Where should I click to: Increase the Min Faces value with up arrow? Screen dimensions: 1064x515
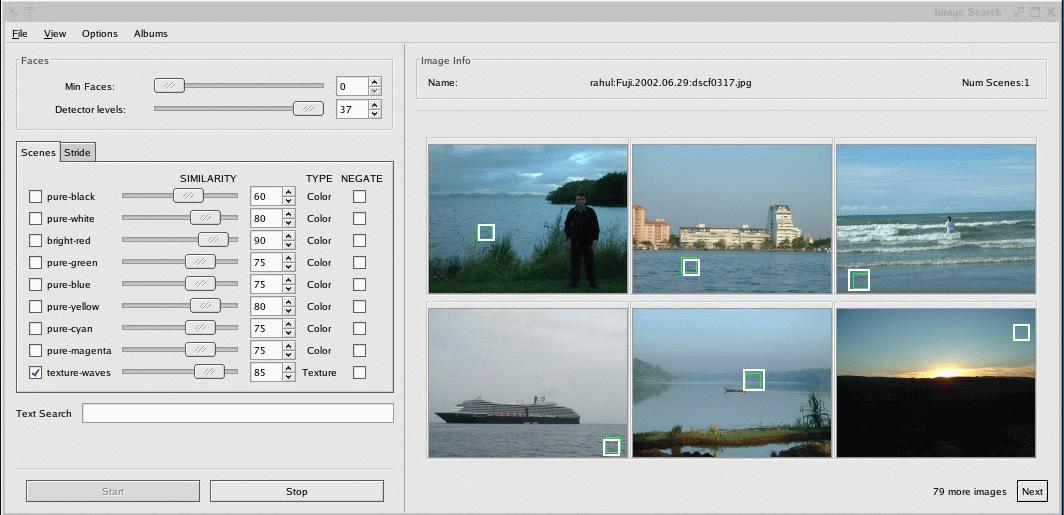375,81
